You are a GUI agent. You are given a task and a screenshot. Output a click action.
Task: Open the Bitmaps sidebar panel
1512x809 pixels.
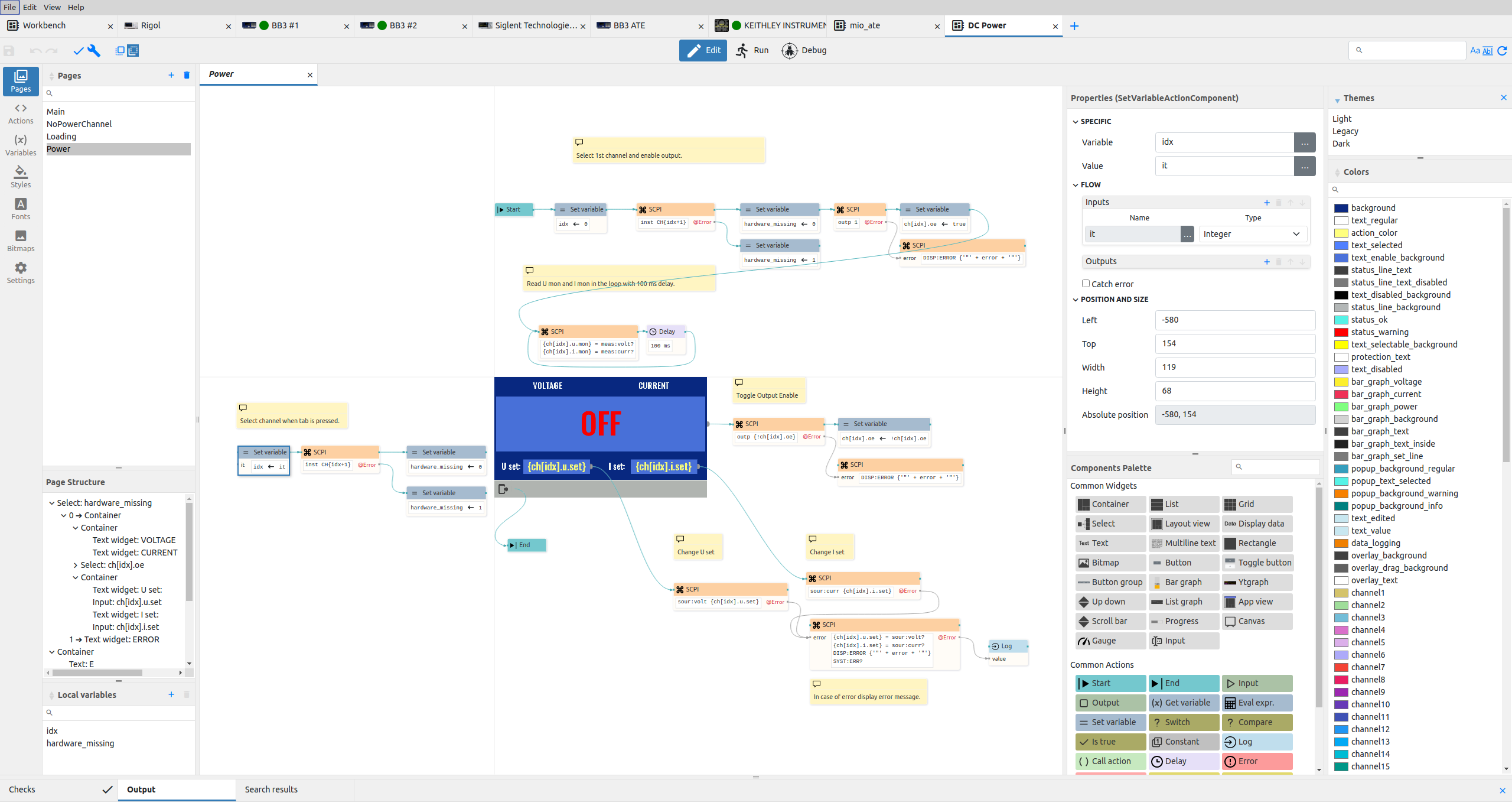pos(21,241)
